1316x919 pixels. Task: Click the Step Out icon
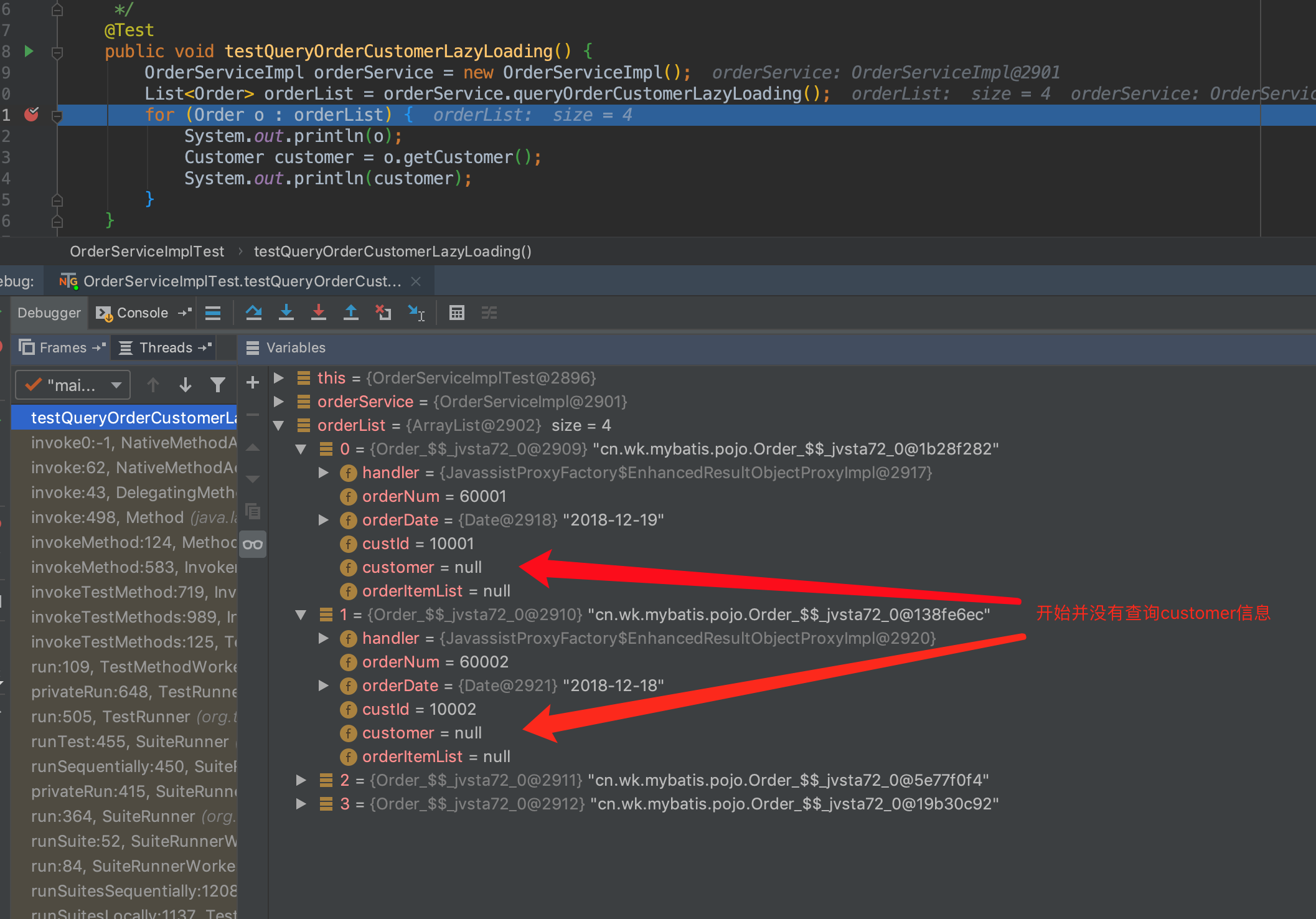[x=351, y=313]
